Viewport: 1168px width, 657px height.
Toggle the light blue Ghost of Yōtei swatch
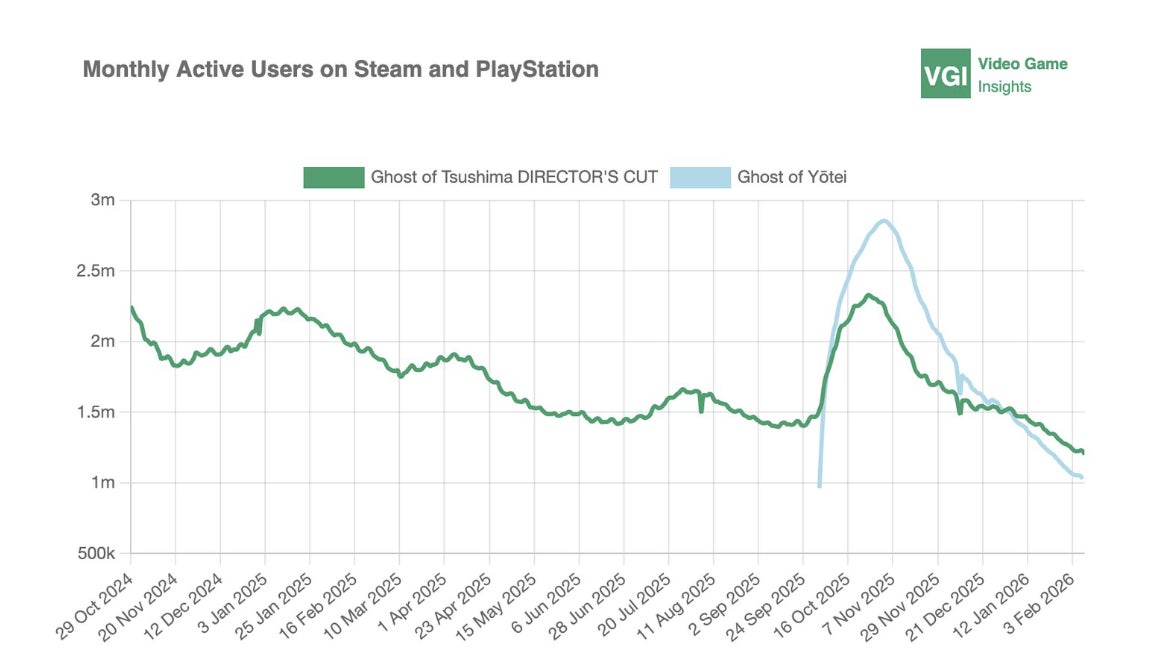click(700, 178)
